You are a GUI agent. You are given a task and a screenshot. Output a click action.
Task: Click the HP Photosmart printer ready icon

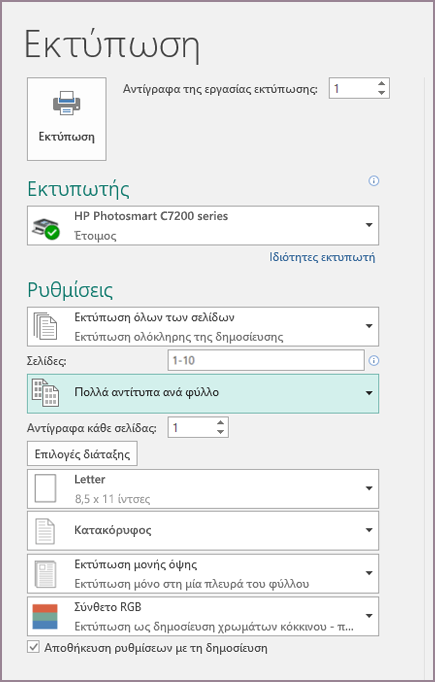47,228
